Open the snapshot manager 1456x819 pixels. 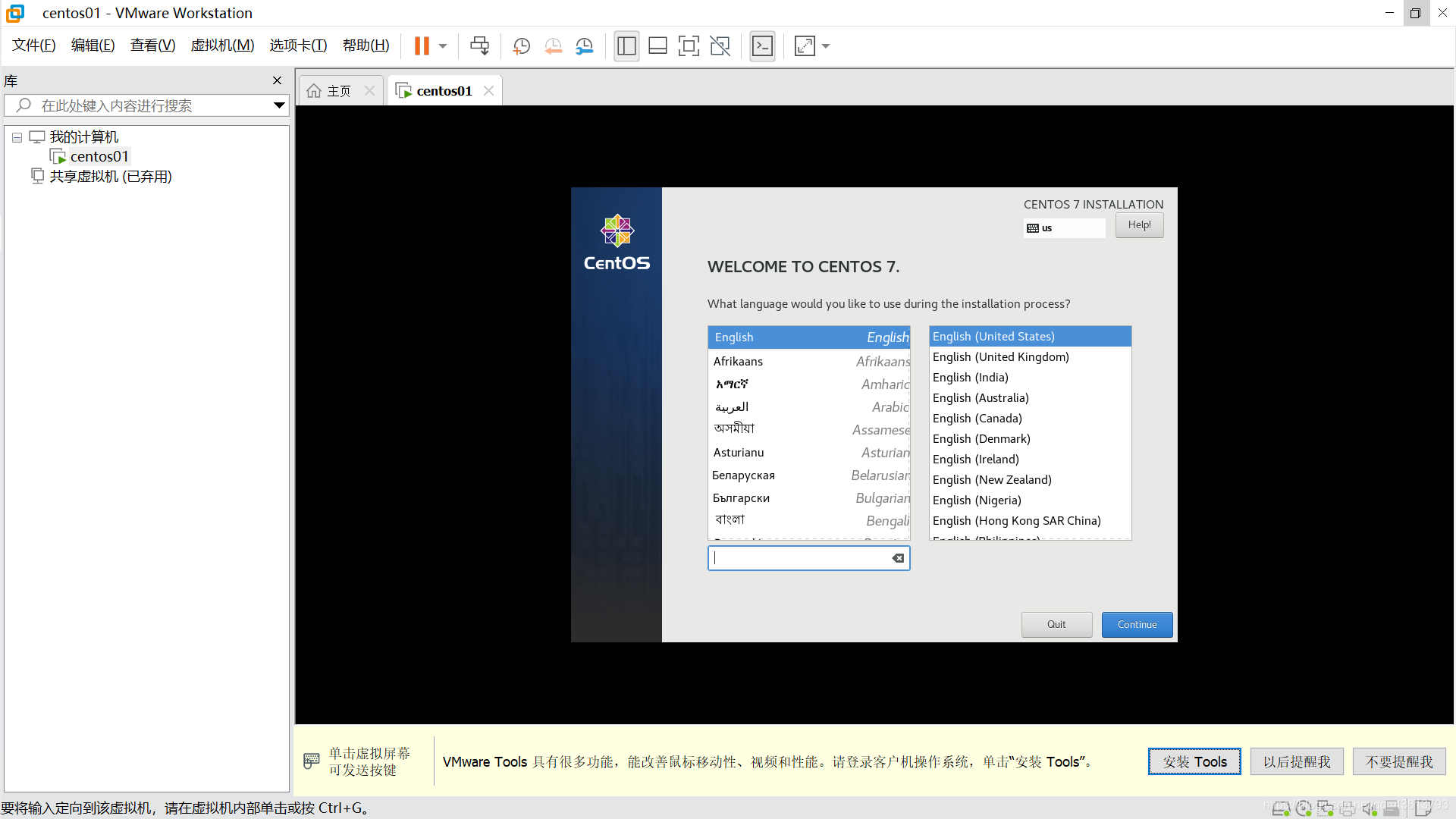pos(584,46)
